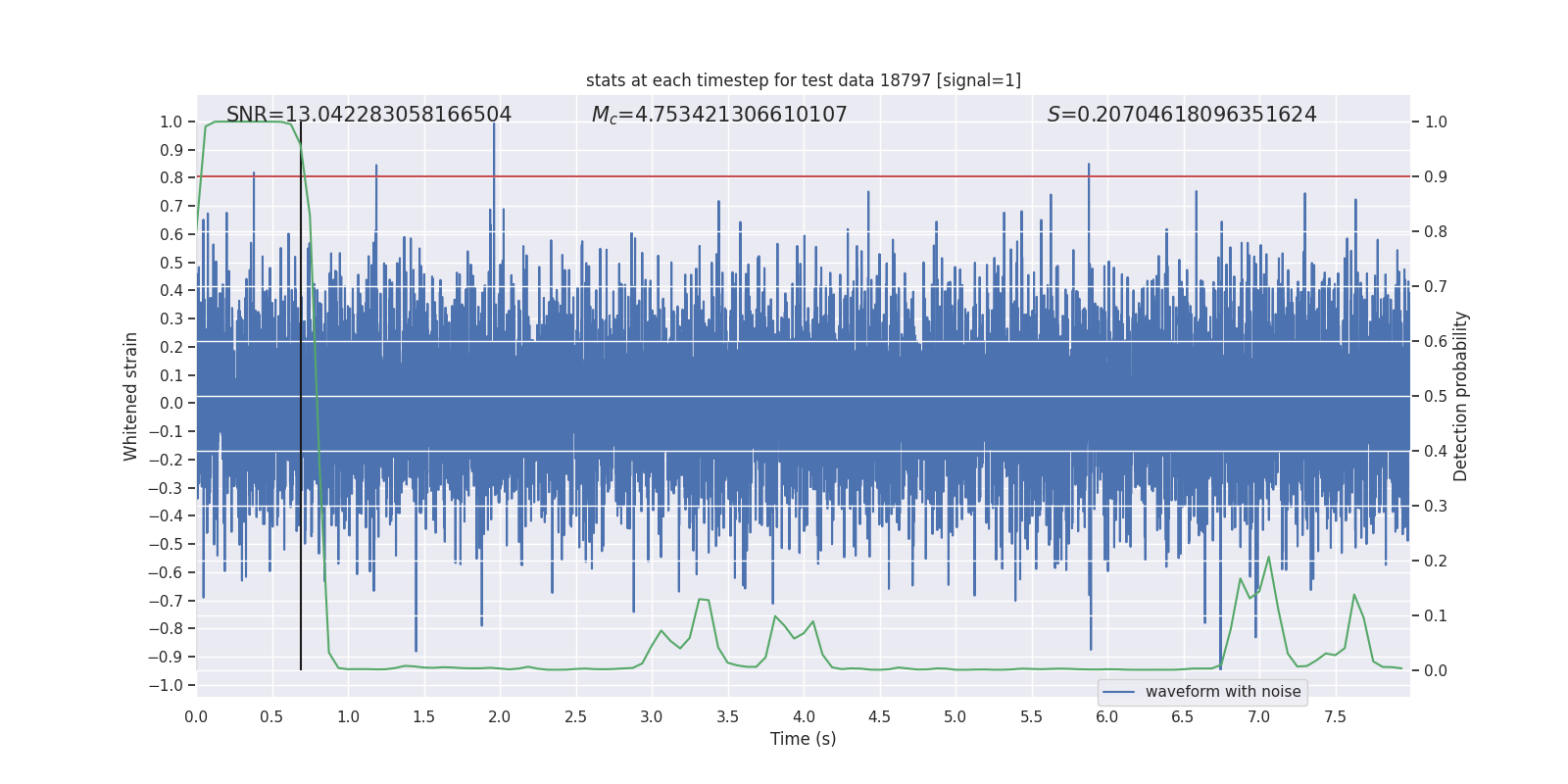Click the 'waveform with noise' legend label
The height and width of the screenshot is (784, 1568).
[1223, 692]
